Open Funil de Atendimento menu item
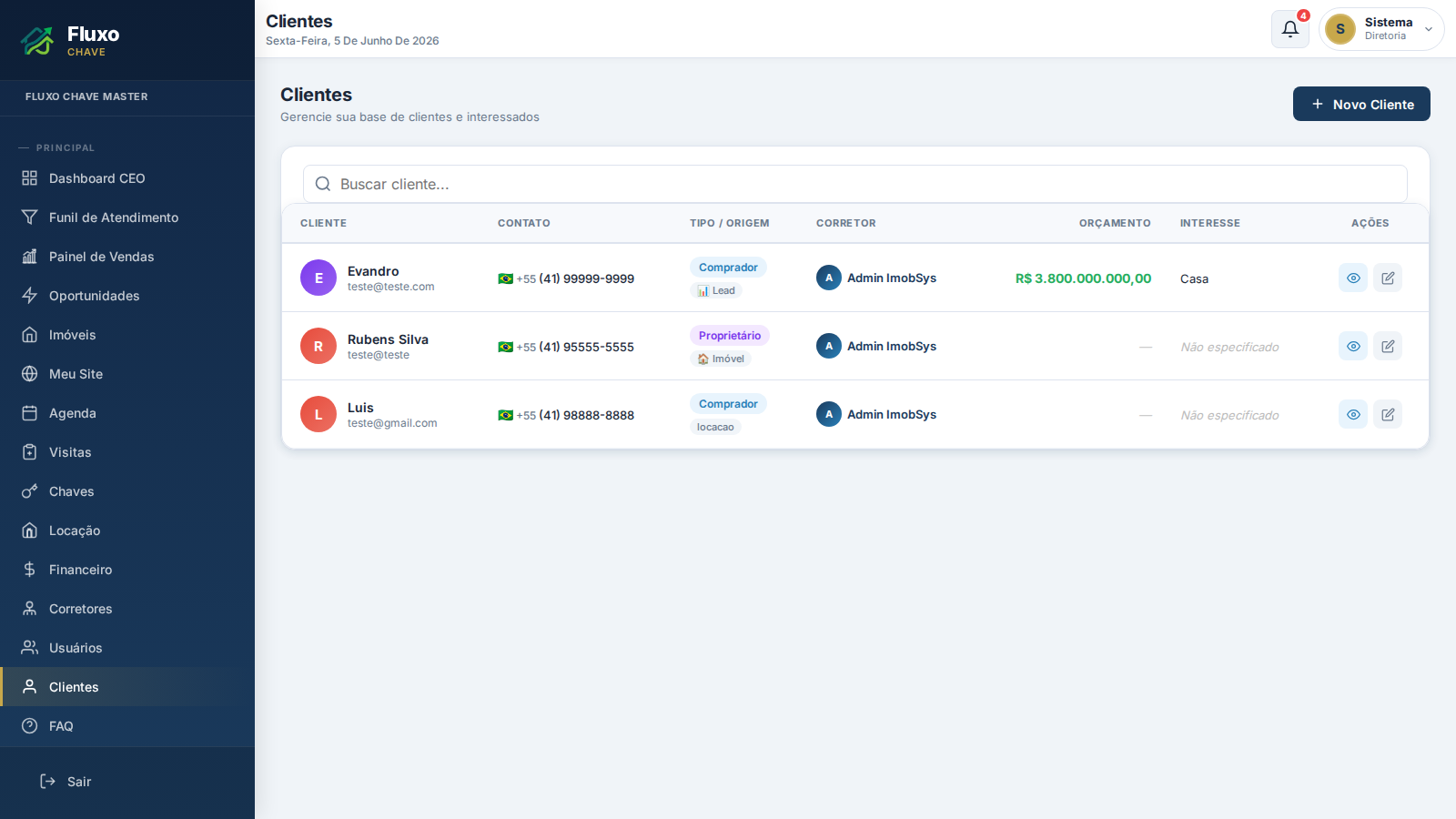Viewport: 1456px width, 819px height. point(127,217)
